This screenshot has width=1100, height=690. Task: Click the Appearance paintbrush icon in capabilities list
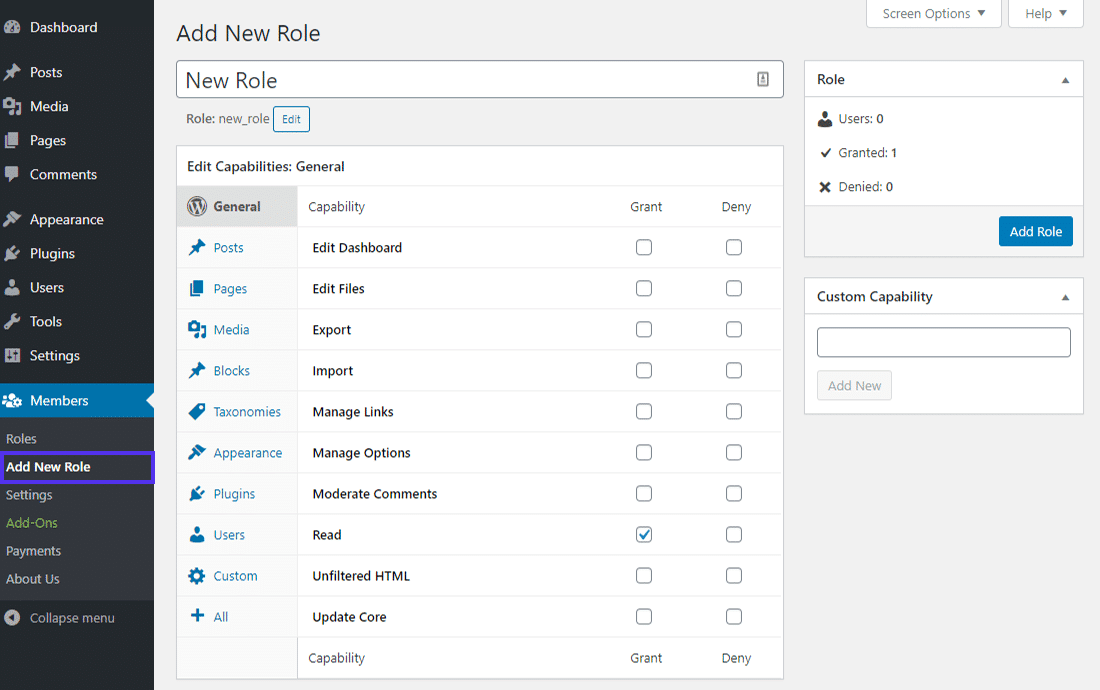click(x=200, y=452)
